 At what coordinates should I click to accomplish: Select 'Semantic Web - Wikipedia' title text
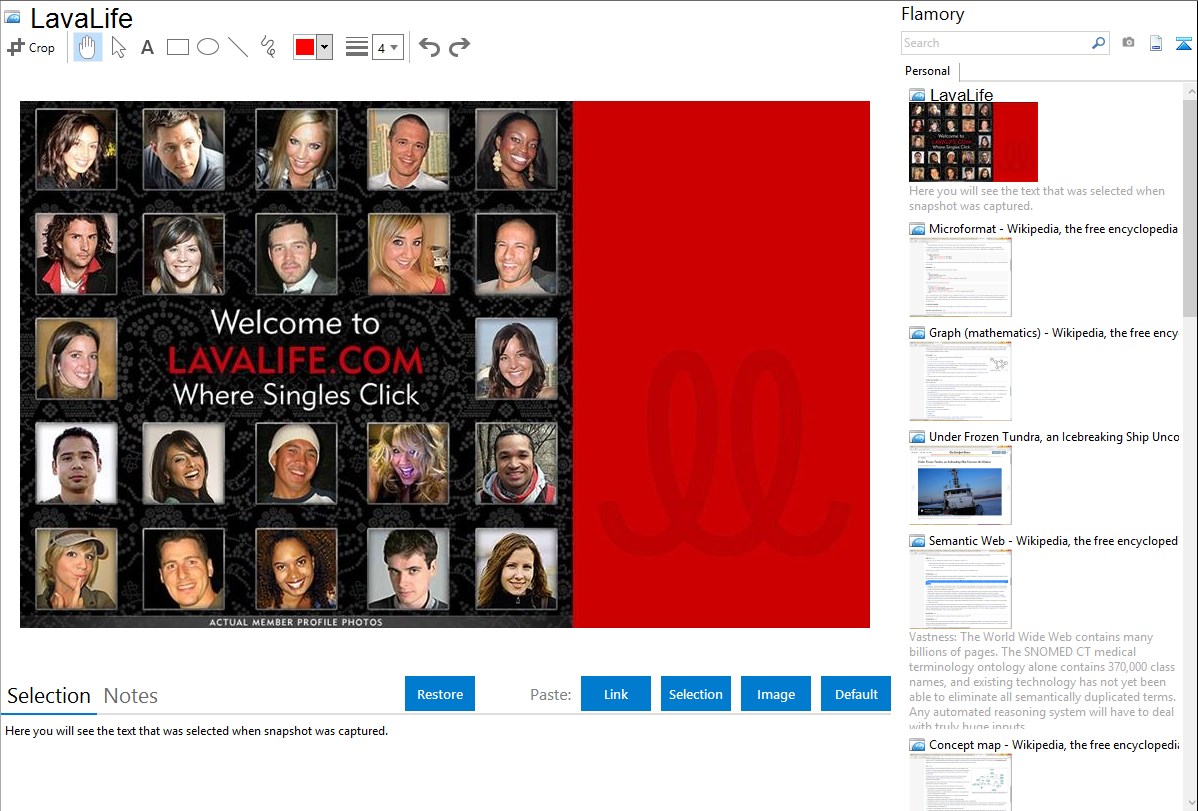[1053, 540]
